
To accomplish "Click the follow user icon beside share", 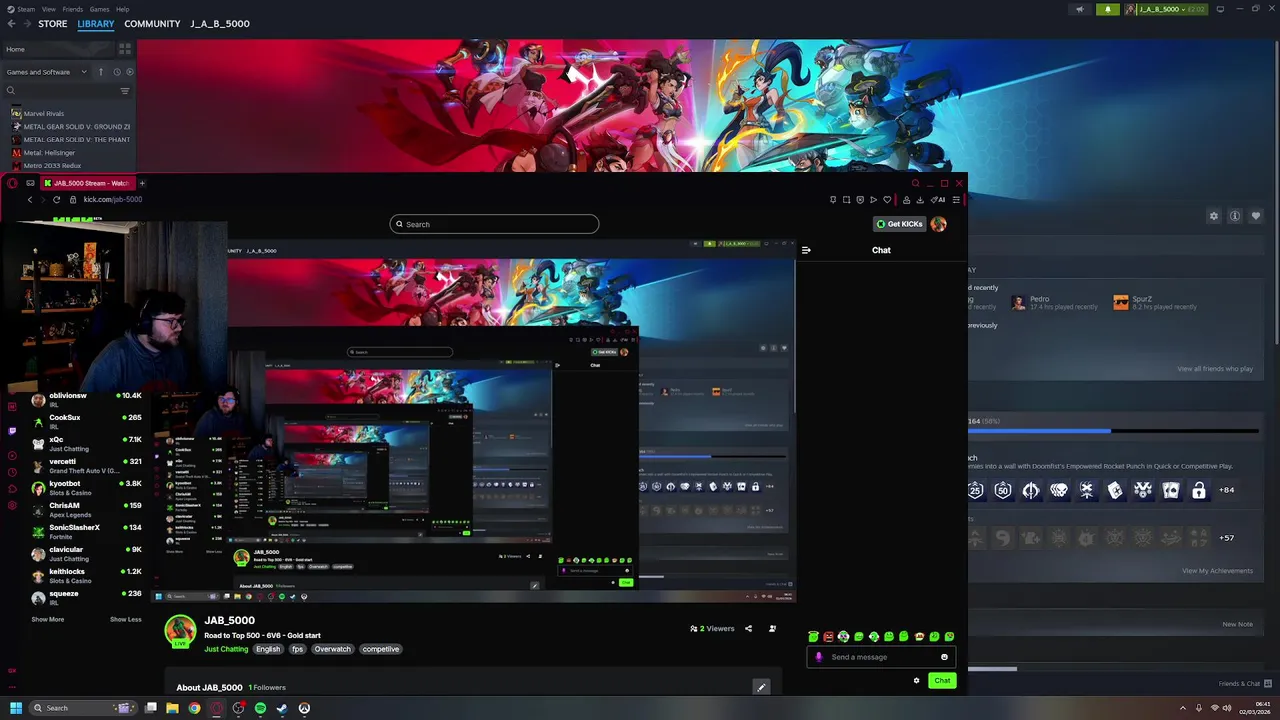I will (x=772, y=629).
